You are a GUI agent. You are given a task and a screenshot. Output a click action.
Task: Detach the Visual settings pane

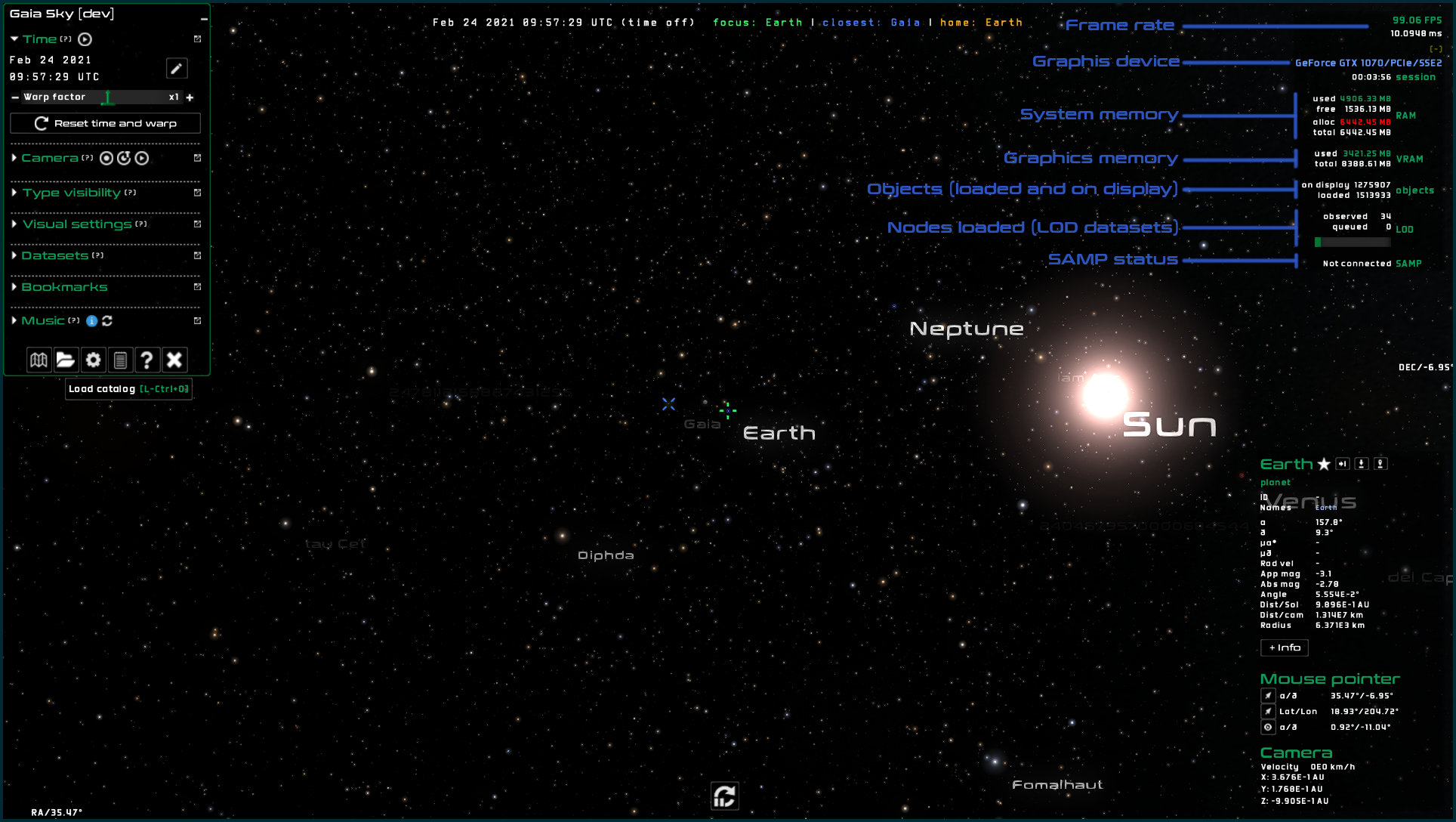click(x=197, y=224)
